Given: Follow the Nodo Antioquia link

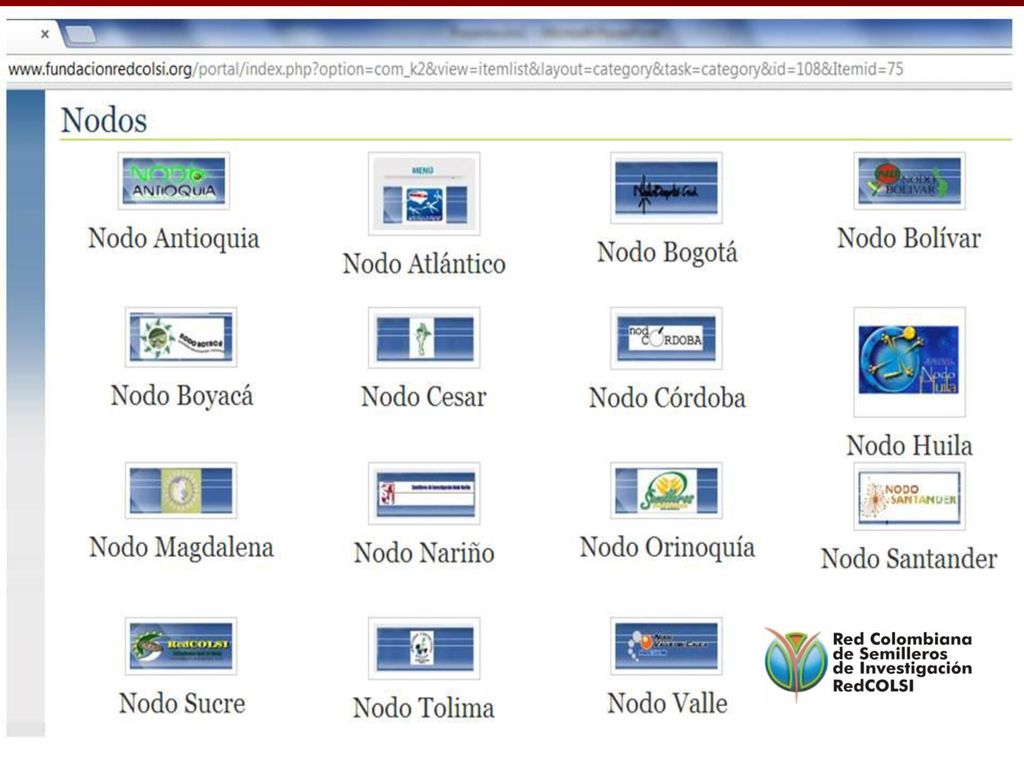Looking at the screenshot, I should pyautogui.click(x=174, y=238).
